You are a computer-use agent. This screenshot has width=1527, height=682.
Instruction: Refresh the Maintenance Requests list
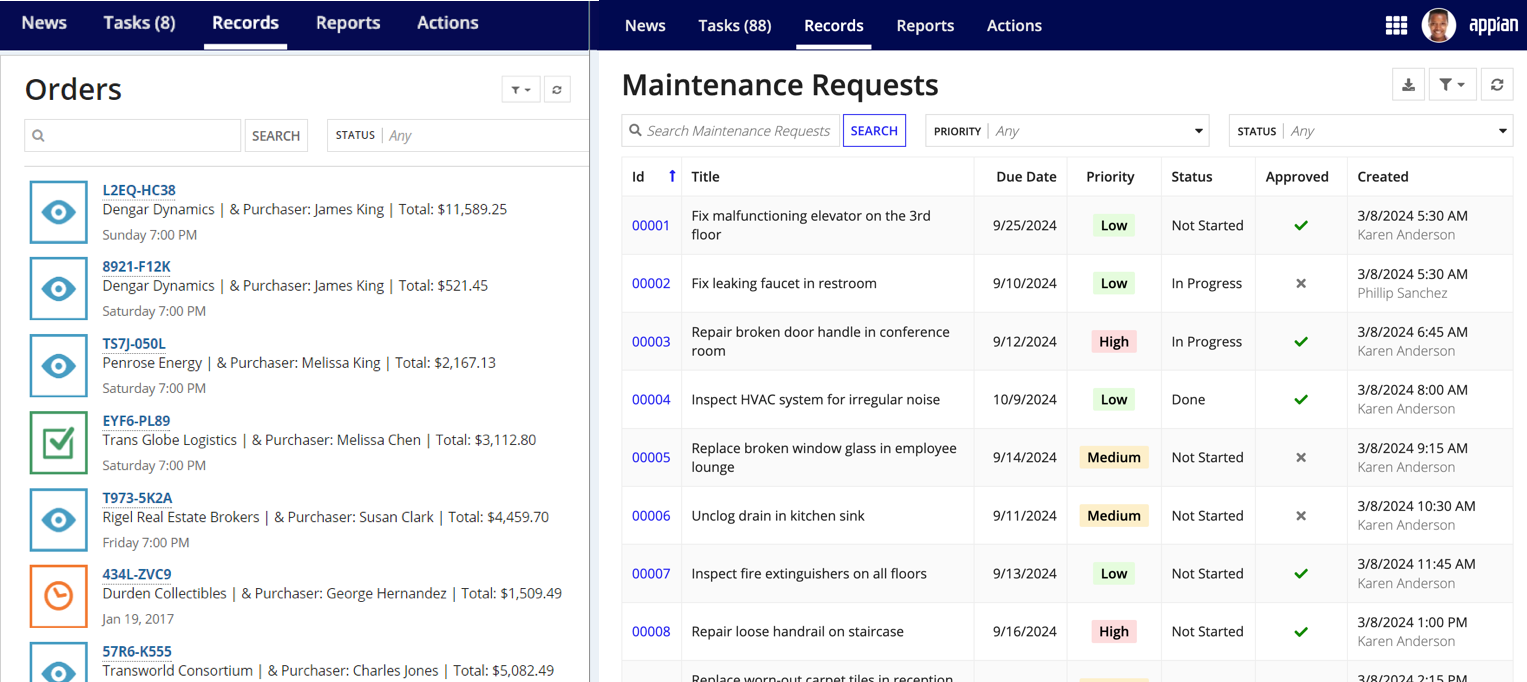tap(1497, 85)
